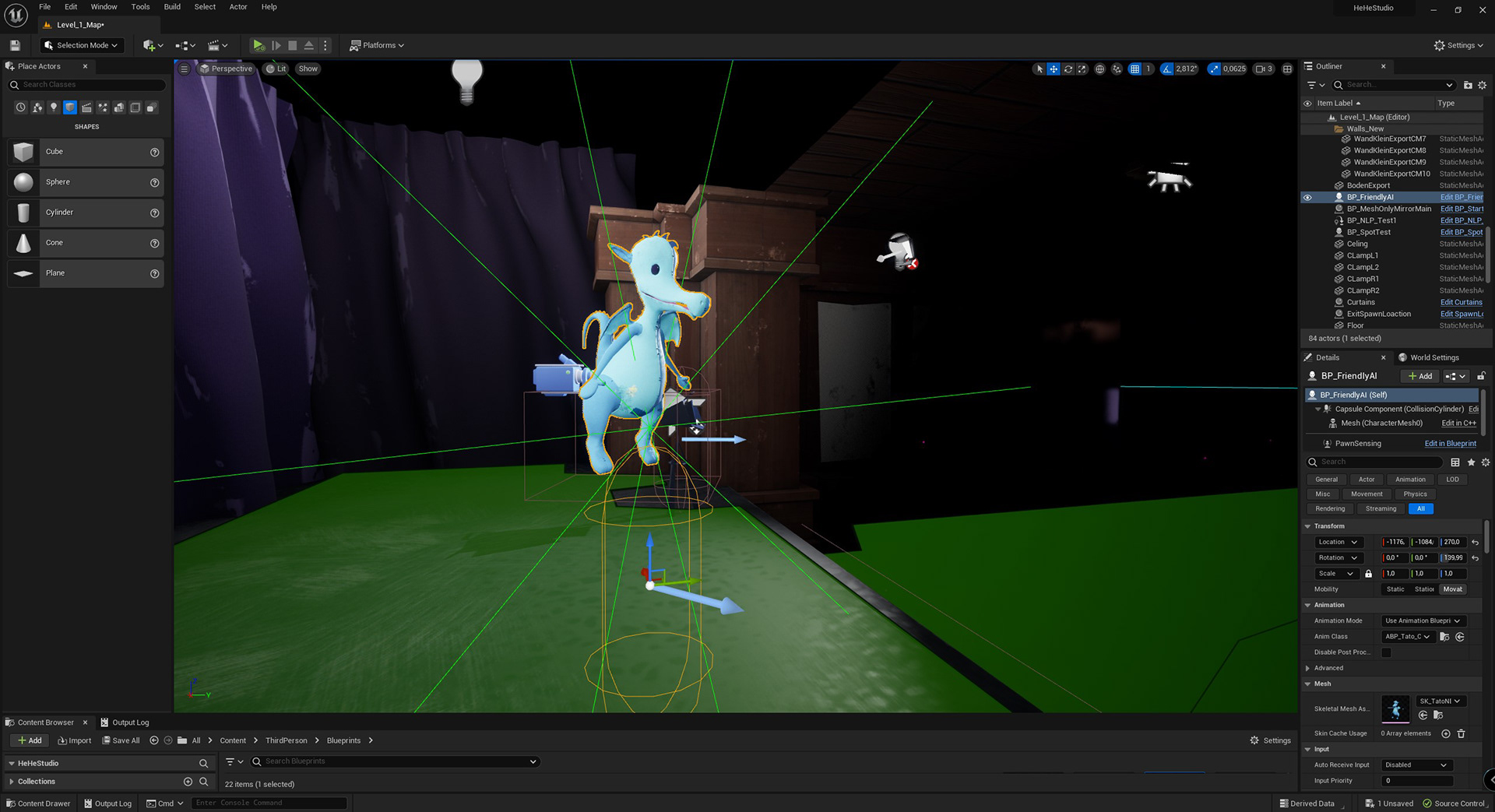Open camera speed setting showing 3
Viewport: 1495px width, 812px height.
coord(1264,69)
